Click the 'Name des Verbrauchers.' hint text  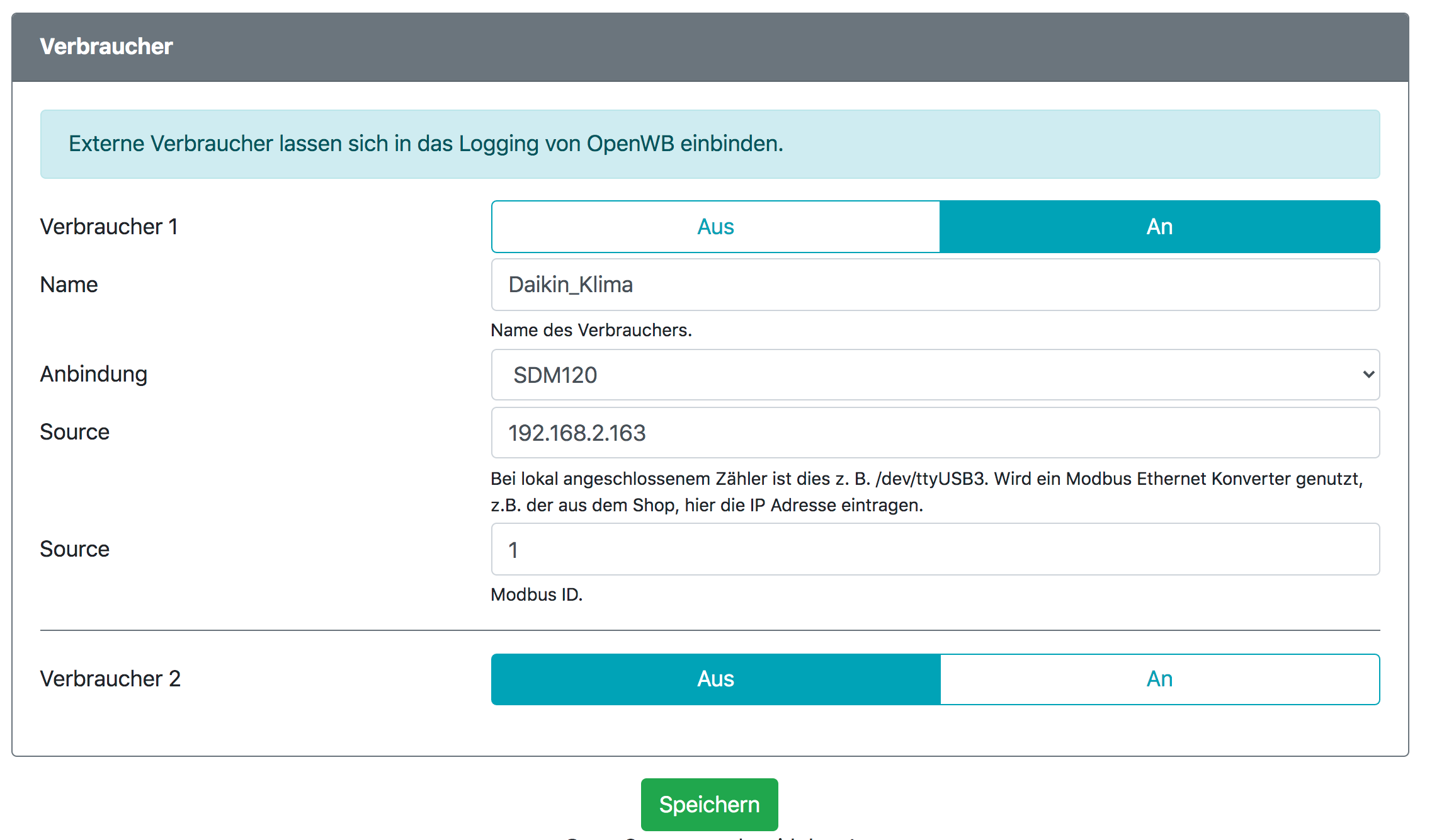pyautogui.click(x=591, y=330)
